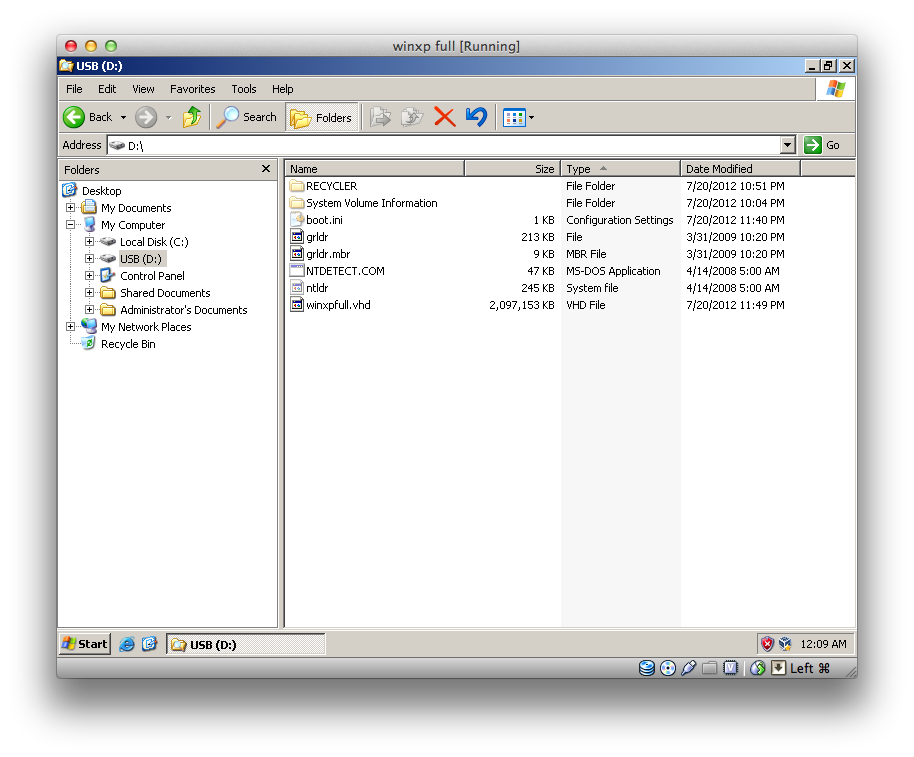Image resolution: width=914 pixels, height=757 pixels.
Task: Open the View menu
Action: pos(143,89)
